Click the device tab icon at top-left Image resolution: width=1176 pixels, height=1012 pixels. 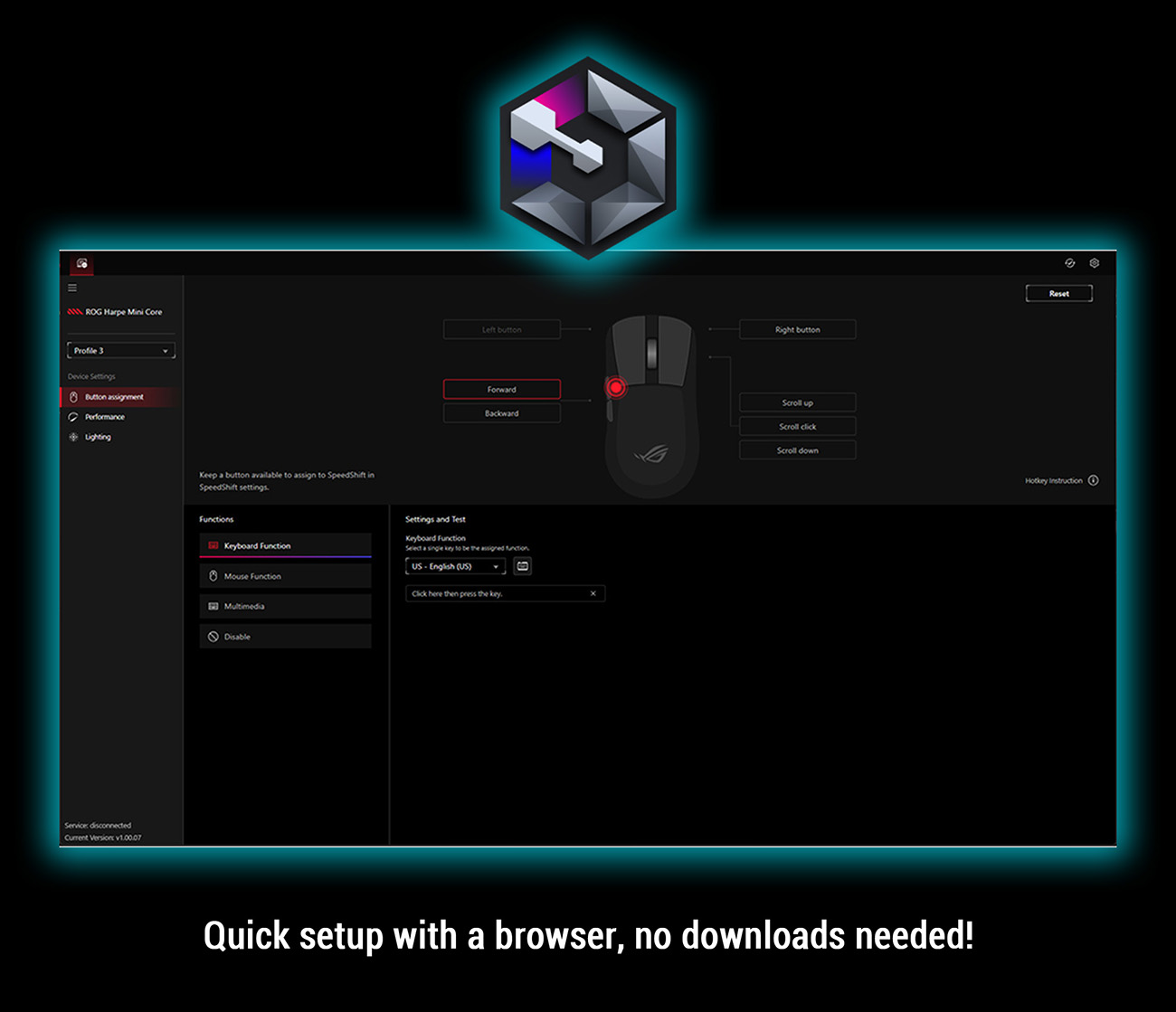pos(82,263)
